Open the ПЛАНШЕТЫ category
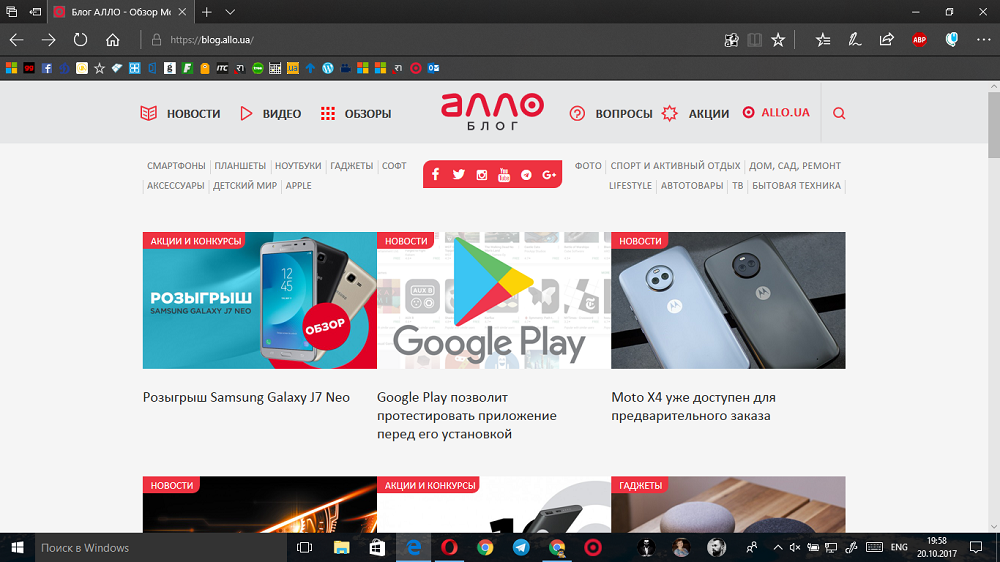This screenshot has width=1000, height=562. (x=240, y=166)
